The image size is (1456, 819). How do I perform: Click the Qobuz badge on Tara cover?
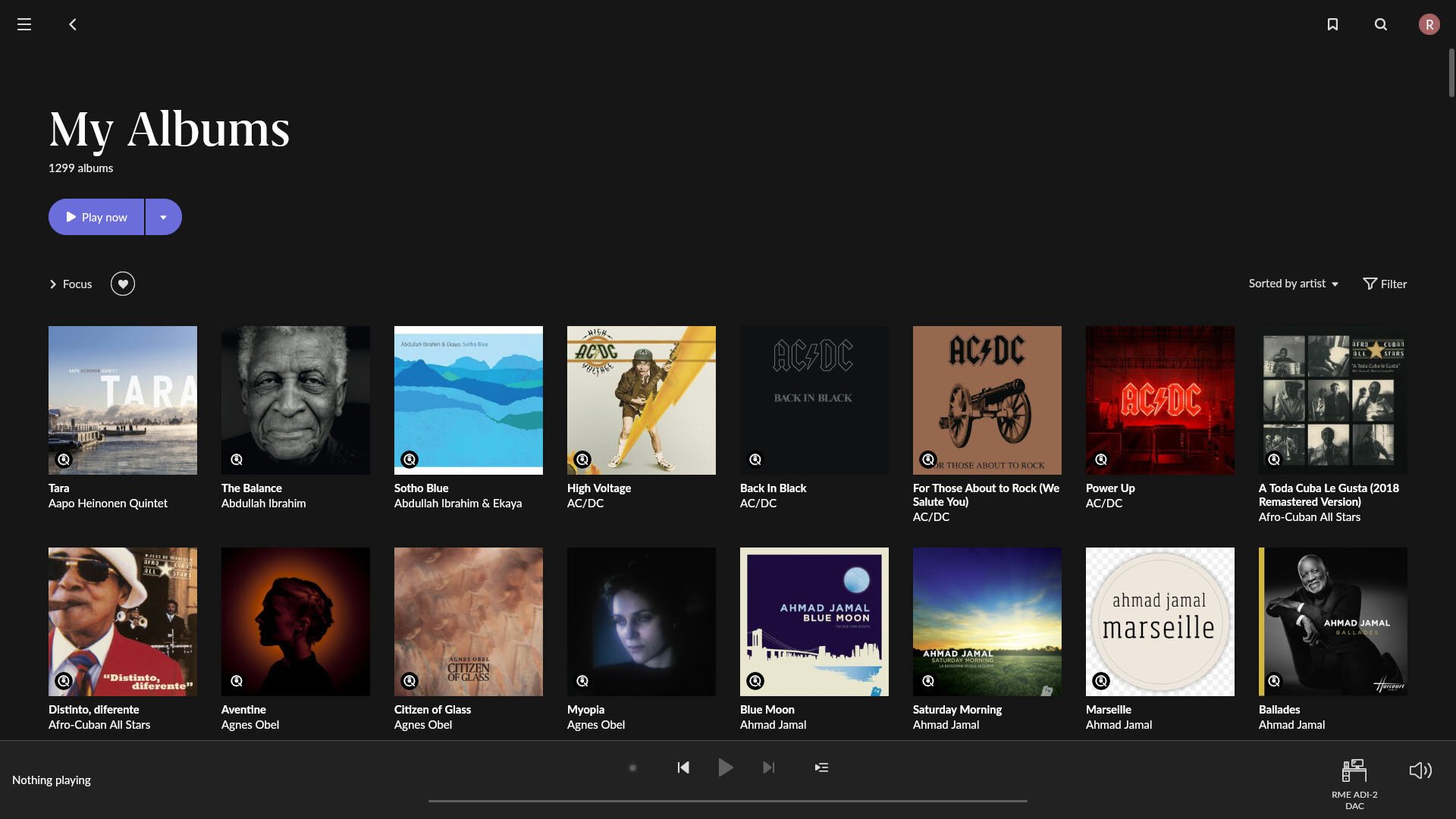point(64,459)
